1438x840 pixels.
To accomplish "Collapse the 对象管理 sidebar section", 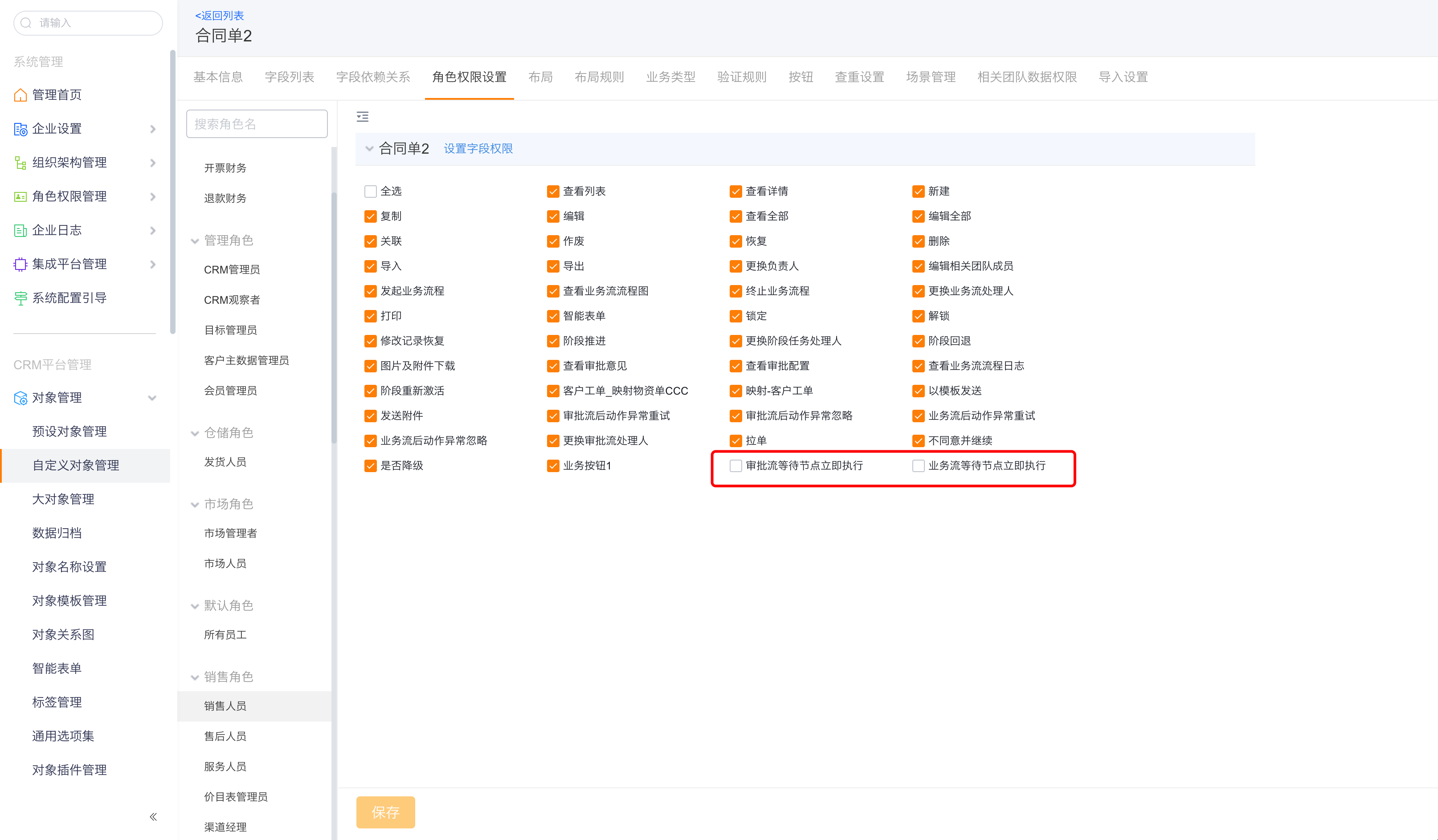I will 152,398.
